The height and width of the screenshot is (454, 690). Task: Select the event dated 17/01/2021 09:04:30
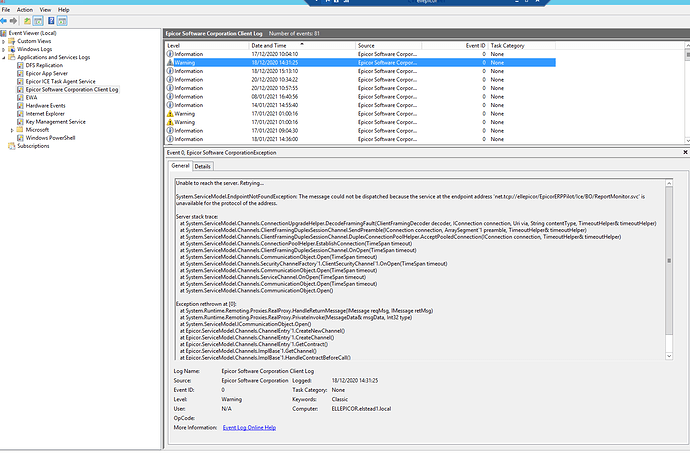pos(360,131)
